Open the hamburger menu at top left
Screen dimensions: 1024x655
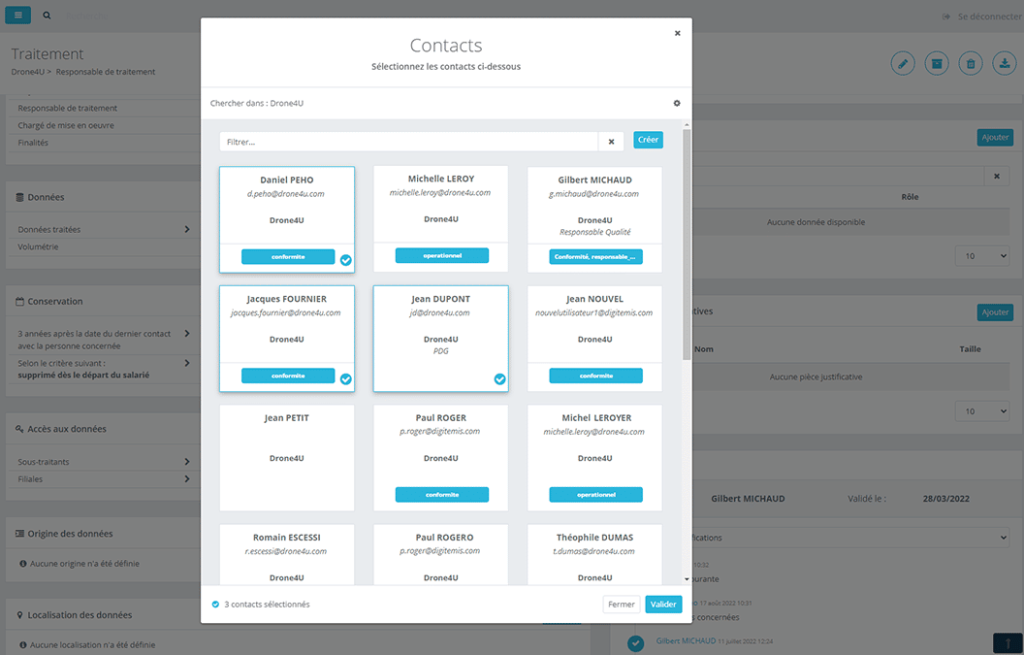(x=18, y=16)
